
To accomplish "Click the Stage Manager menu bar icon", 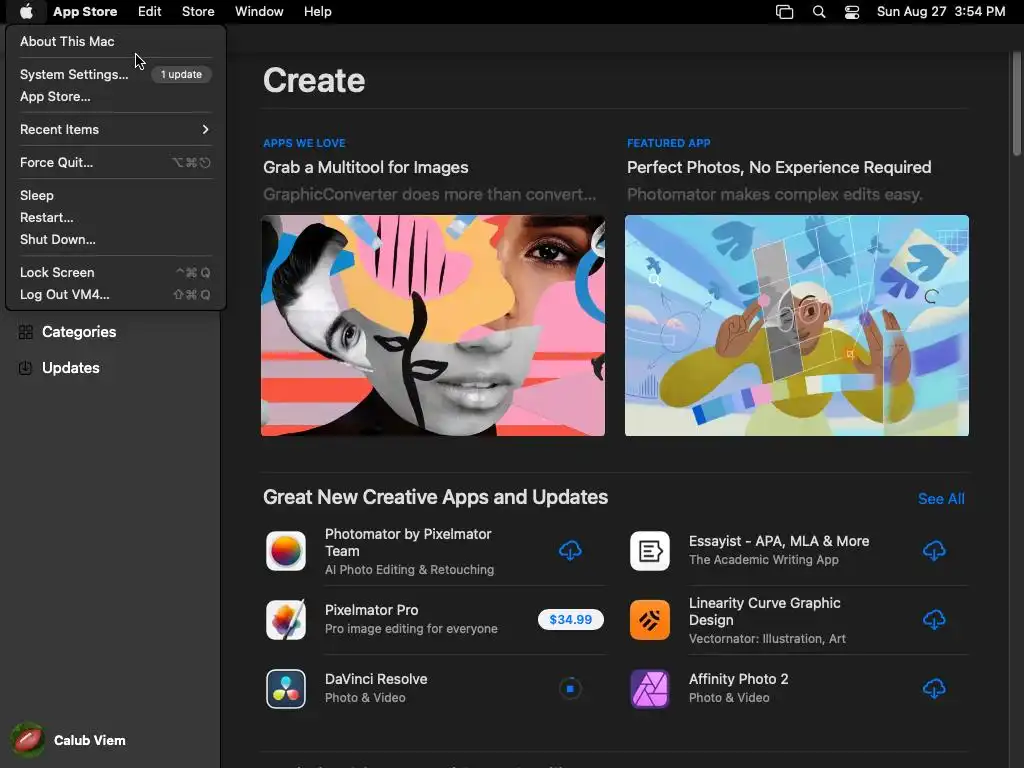I will pos(784,12).
